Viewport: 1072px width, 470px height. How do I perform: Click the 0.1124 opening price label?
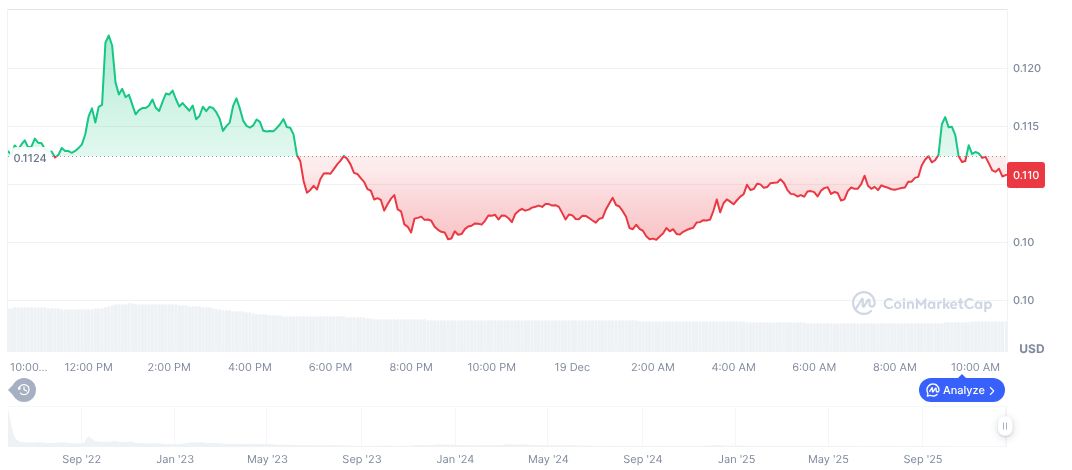30,157
